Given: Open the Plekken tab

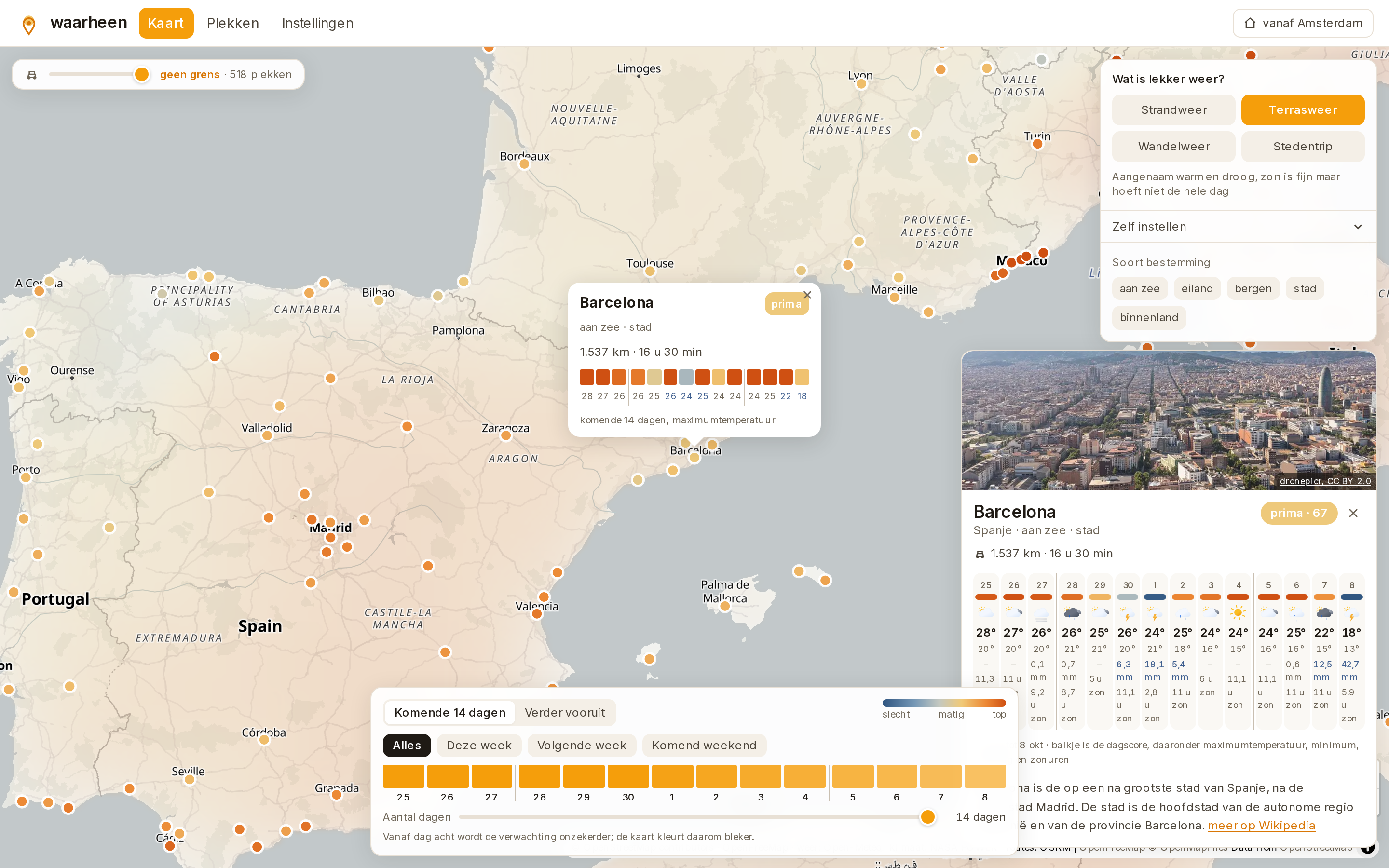Looking at the screenshot, I should click(232, 23).
